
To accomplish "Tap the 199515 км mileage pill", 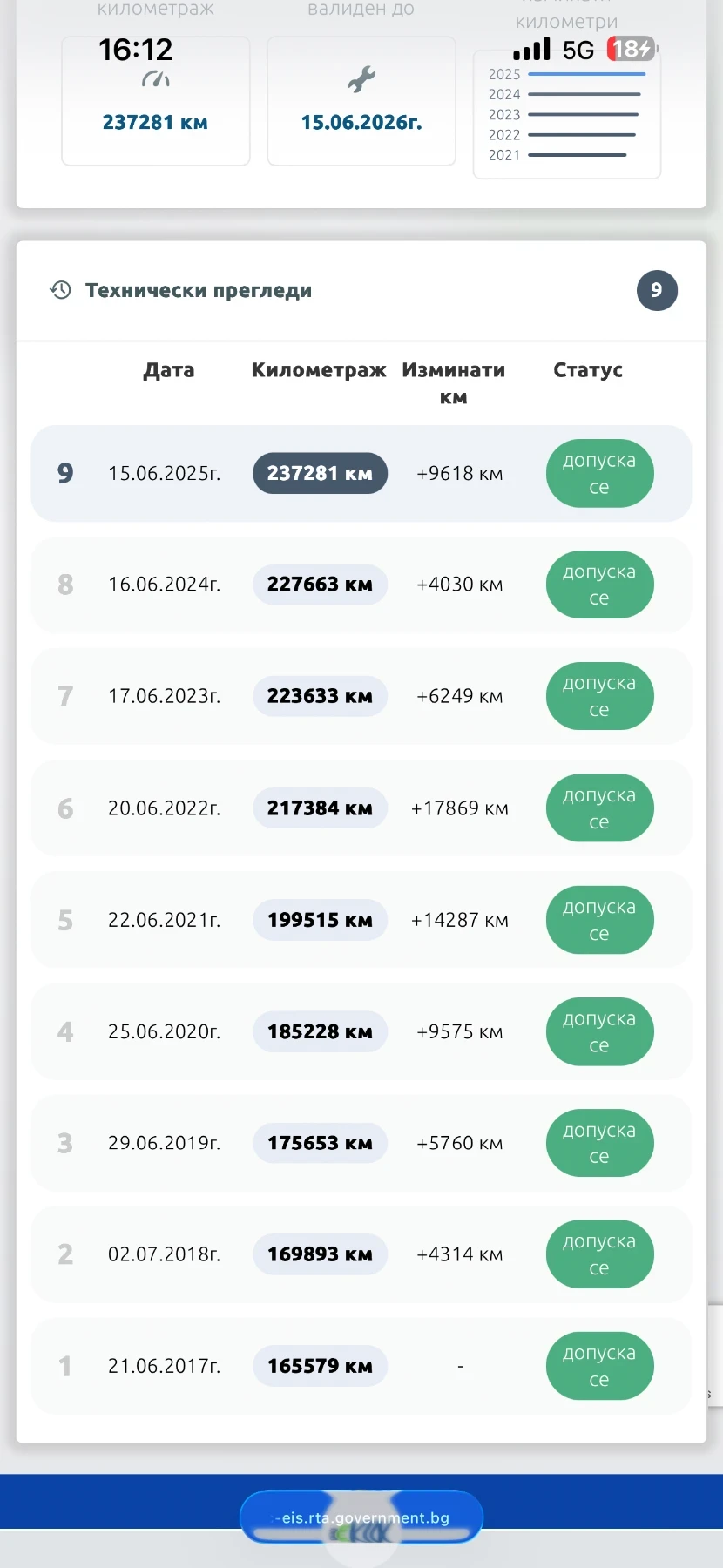I will point(320,920).
